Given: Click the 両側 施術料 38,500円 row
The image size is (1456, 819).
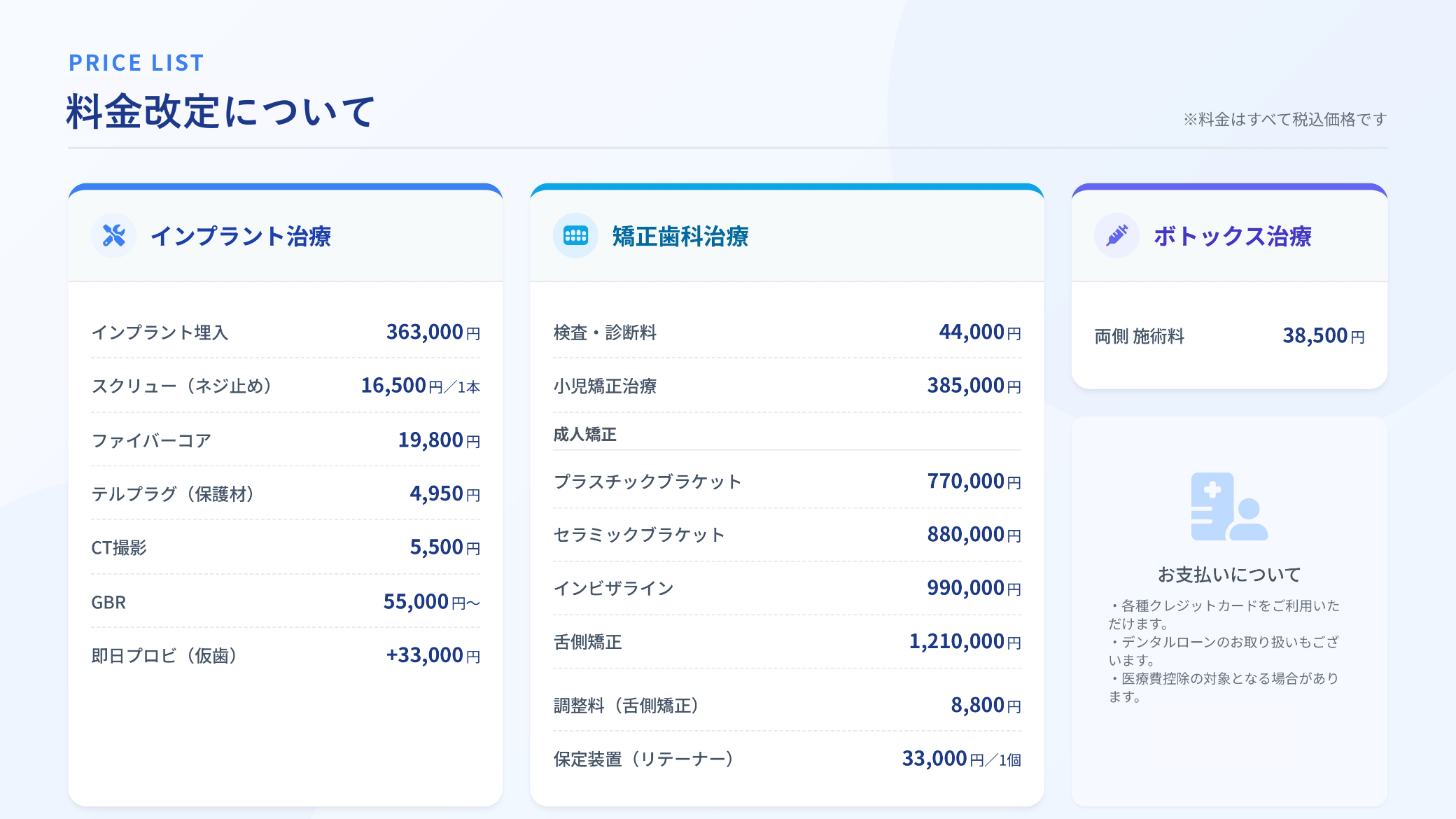Looking at the screenshot, I should (x=1229, y=337).
